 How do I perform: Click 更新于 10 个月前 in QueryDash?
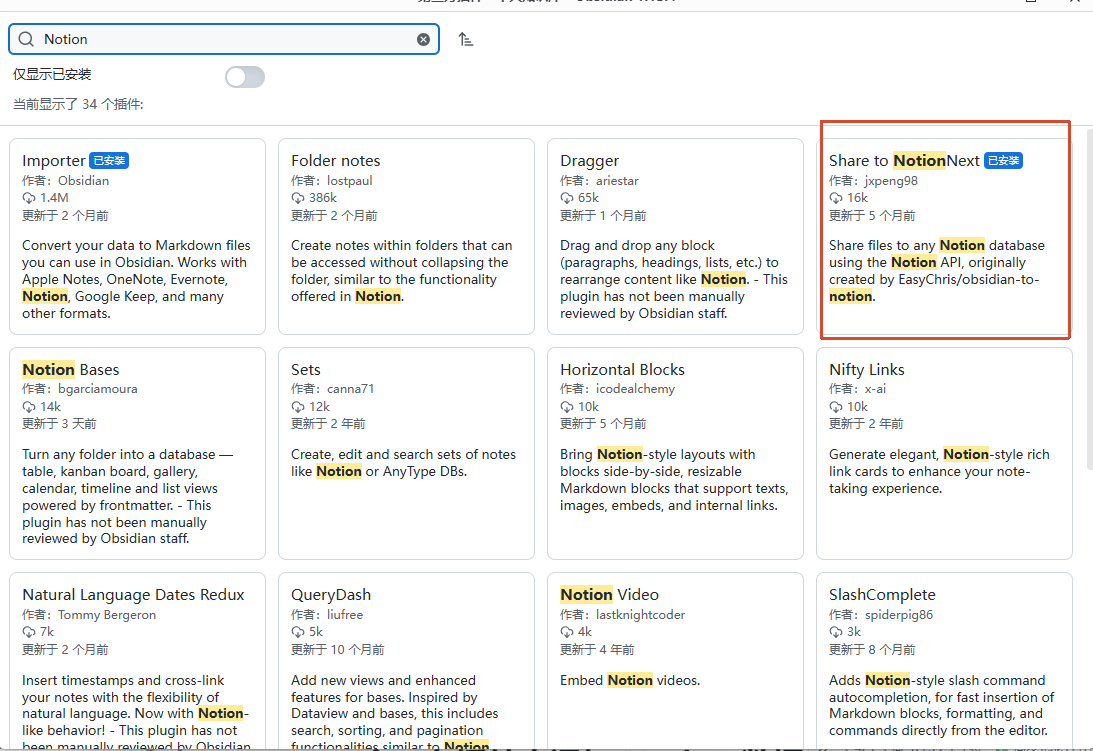coord(337,650)
